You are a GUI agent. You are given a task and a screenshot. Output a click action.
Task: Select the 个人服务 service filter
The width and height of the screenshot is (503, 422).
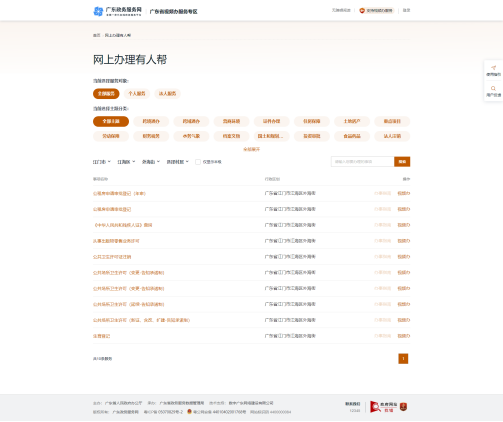click(137, 94)
